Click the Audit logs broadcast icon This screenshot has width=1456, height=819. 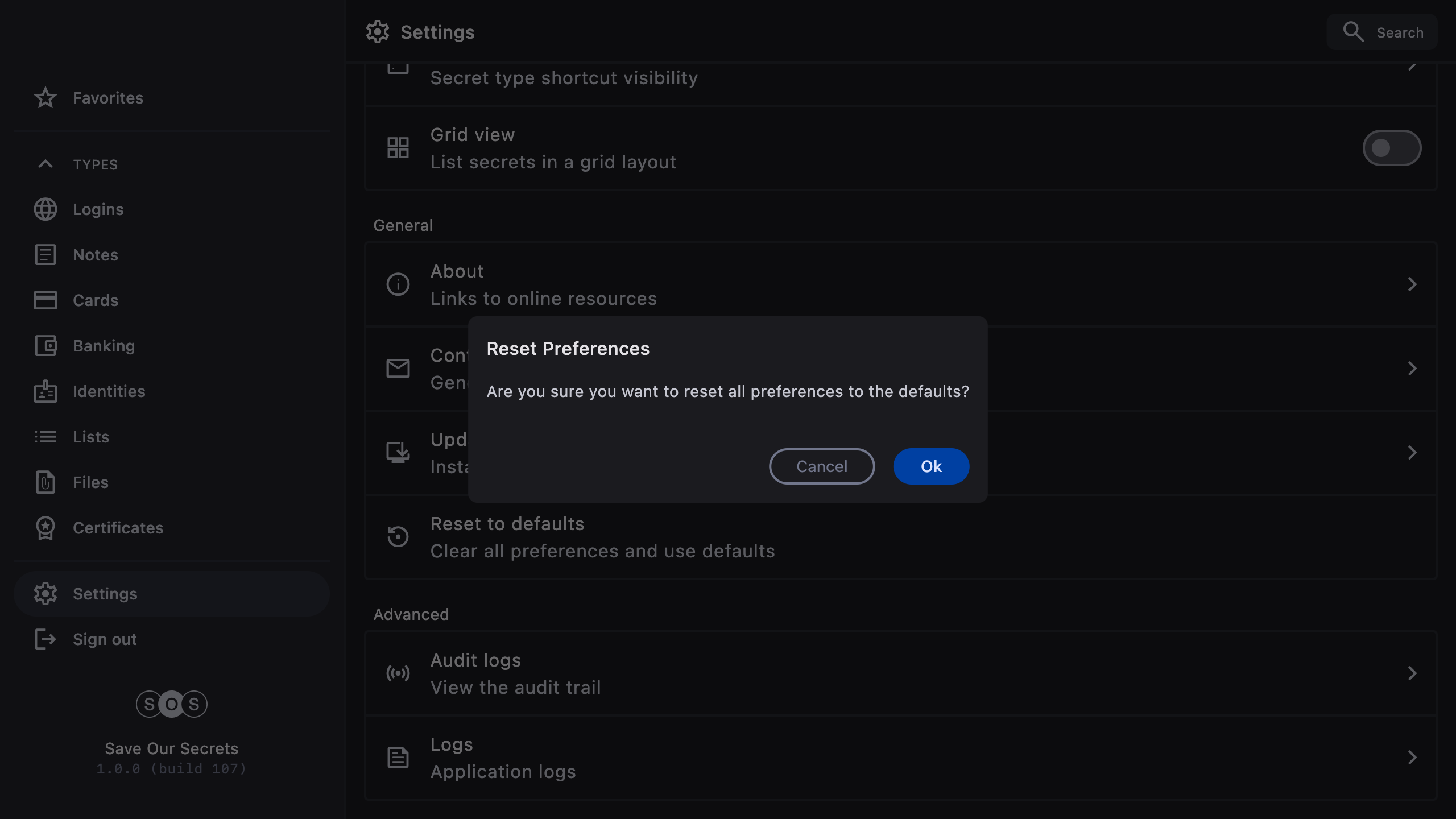pos(398,673)
